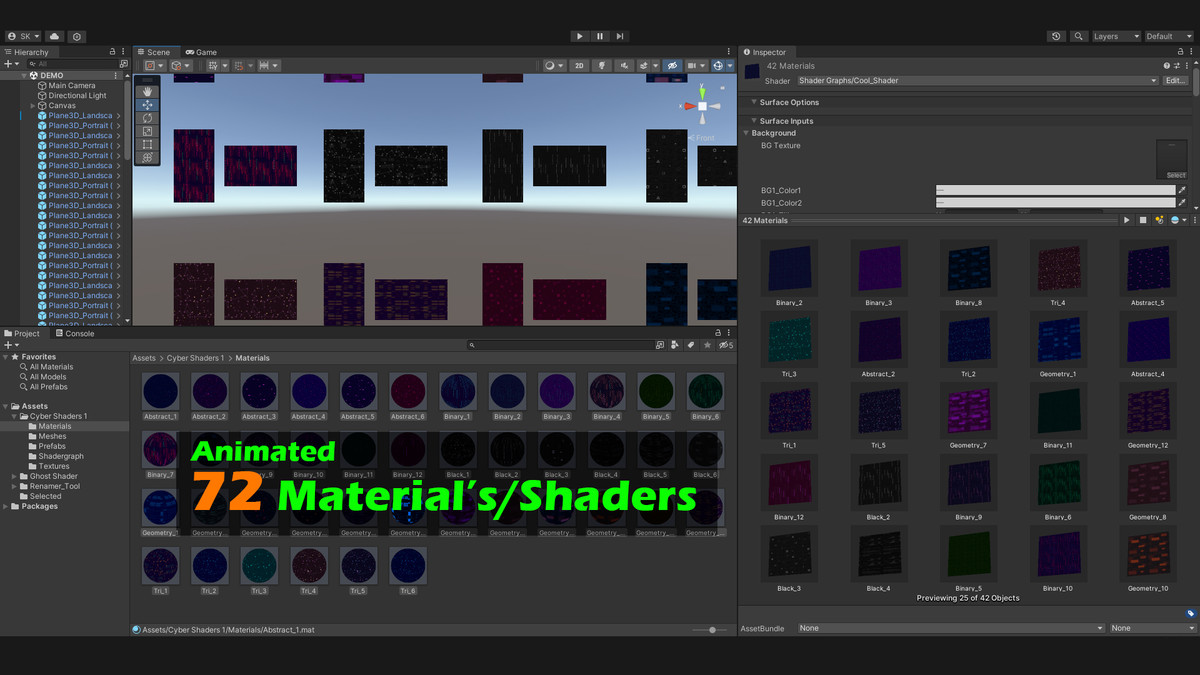Open the Layers dropdown
Screen dimensions: 1200x675
[1115, 36]
